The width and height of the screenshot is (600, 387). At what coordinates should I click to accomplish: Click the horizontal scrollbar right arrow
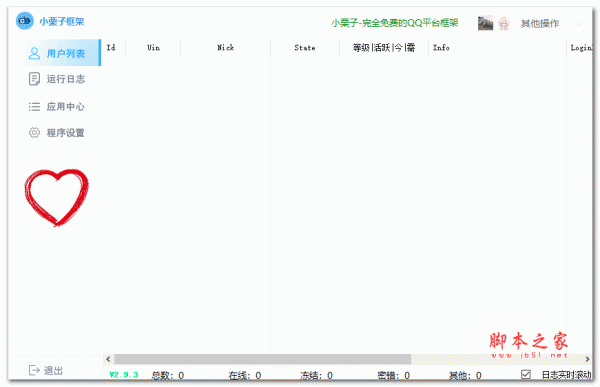(x=587, y=359)
